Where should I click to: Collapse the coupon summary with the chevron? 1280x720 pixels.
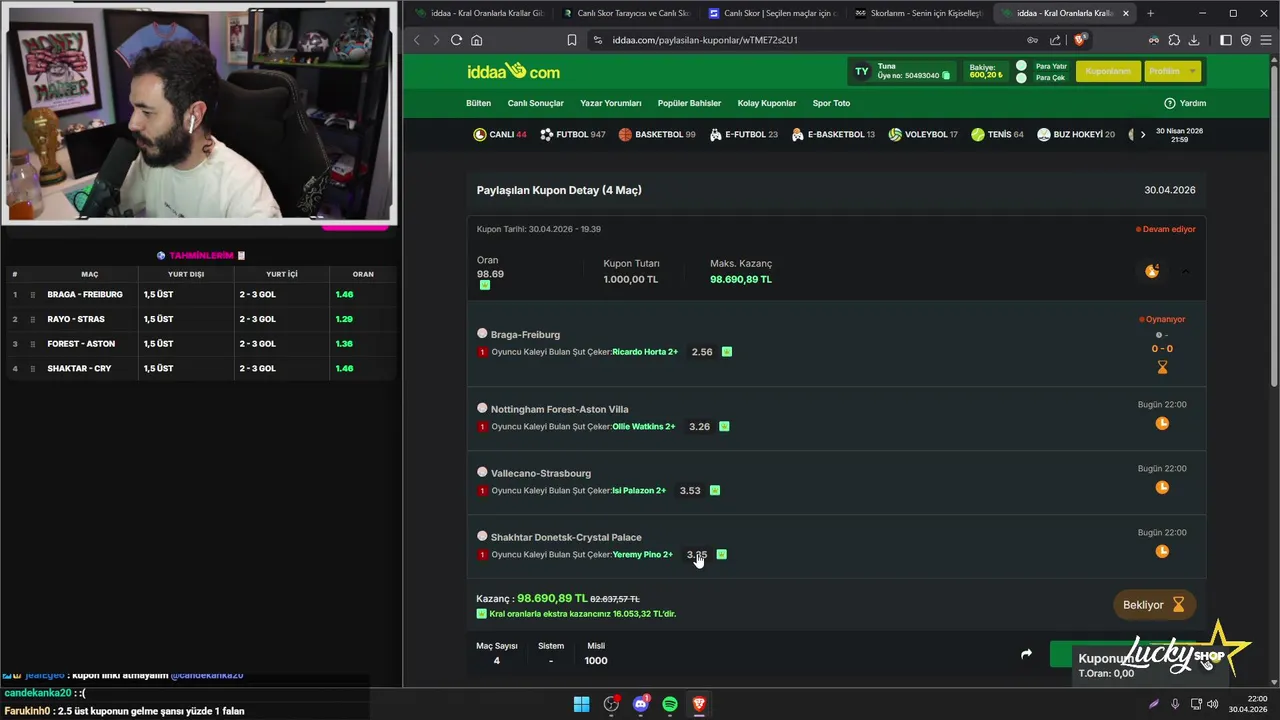1185,272
